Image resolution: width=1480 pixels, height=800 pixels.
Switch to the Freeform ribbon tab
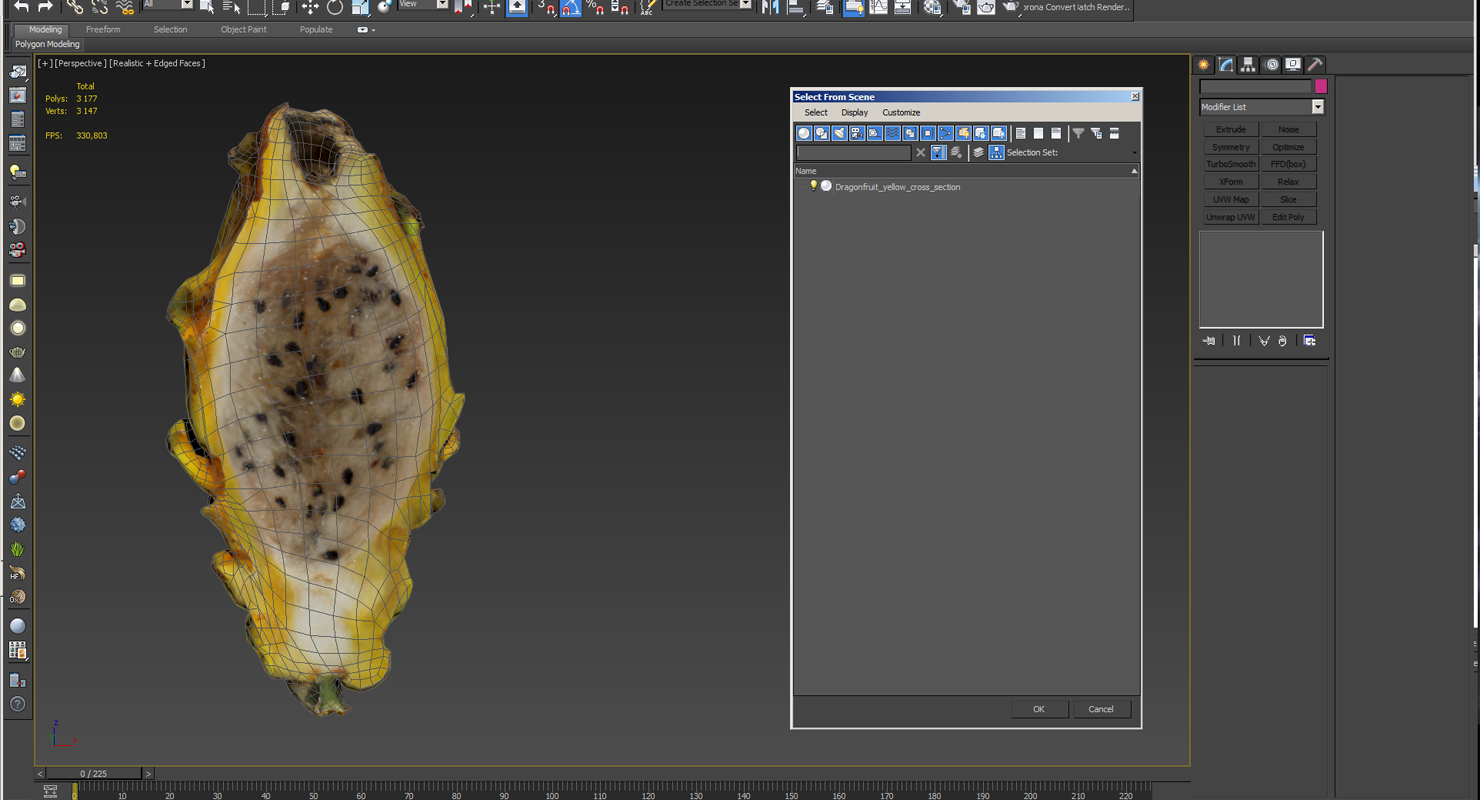pyautogui.click(x=103, y=30)
